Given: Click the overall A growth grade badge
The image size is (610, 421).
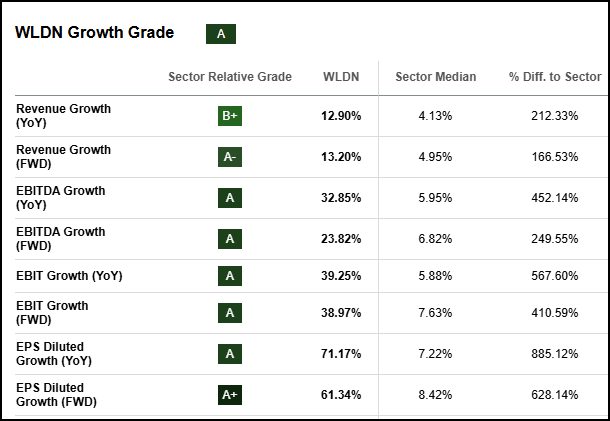Looking at the screenshot, I should (x=221, y=34).
